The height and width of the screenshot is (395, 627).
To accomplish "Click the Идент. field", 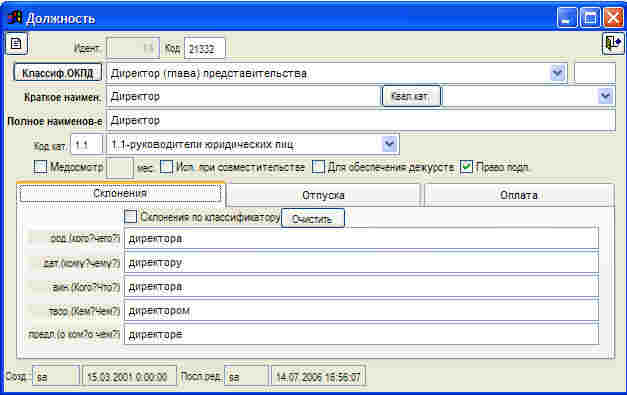I will pyautogui.click(x=134, y=49).
